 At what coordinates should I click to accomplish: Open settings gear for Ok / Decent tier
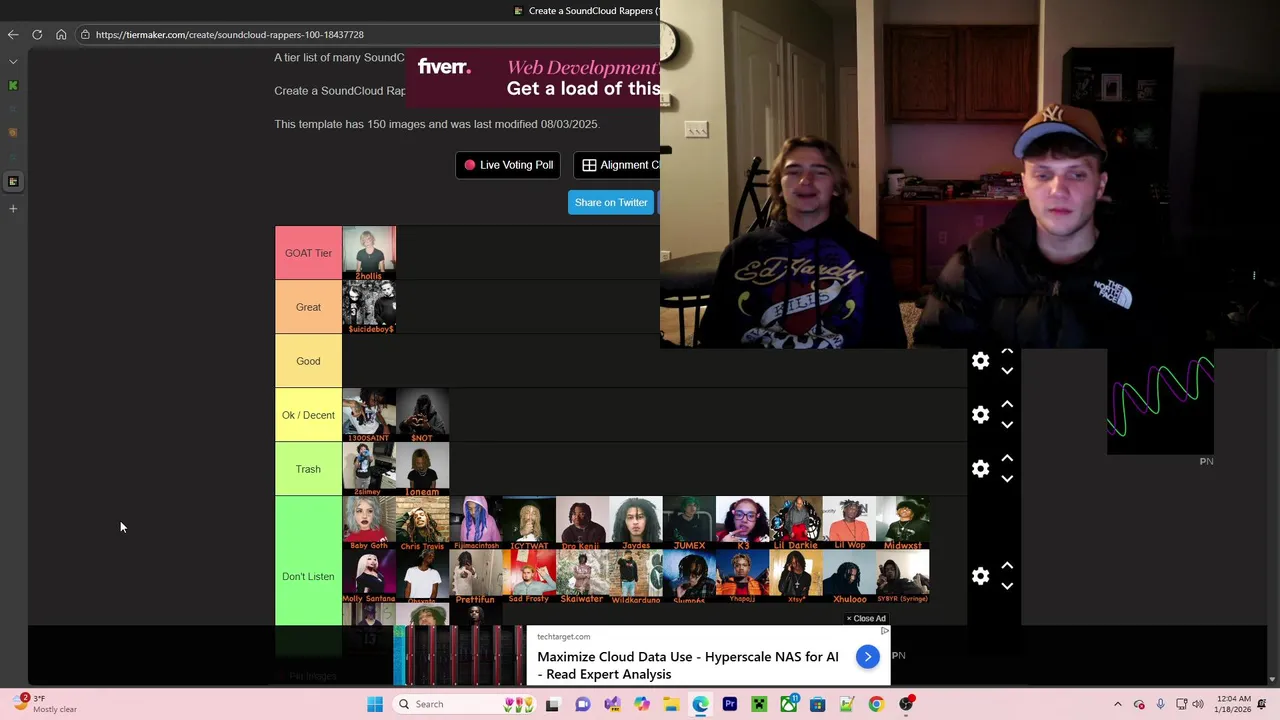point(980,415)
